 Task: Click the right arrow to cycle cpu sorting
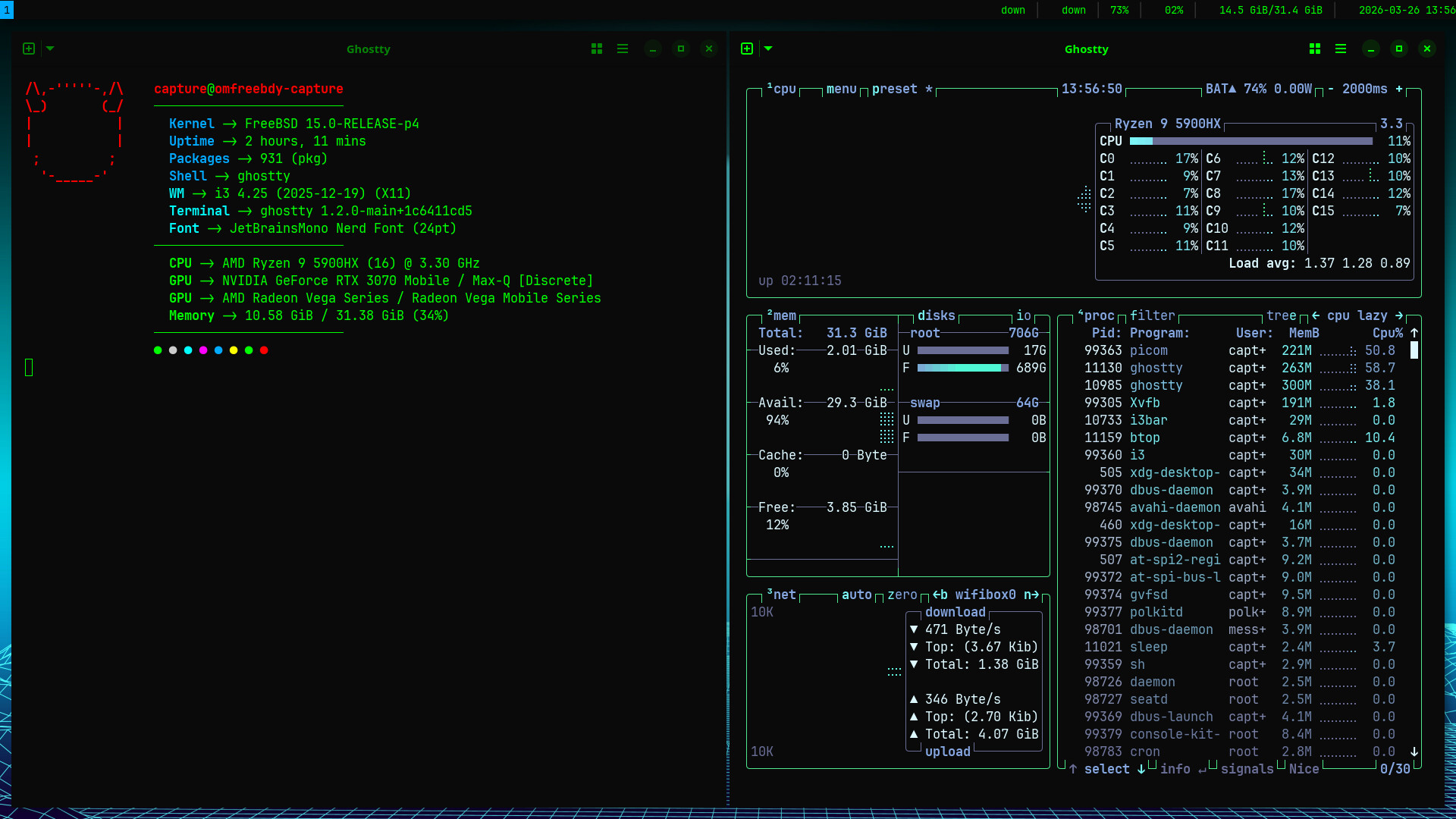coord(1400,315)
